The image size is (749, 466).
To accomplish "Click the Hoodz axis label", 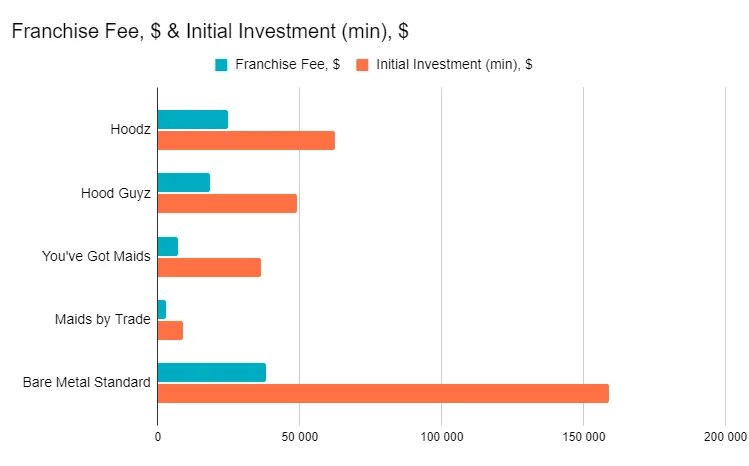I will point(130,129).
